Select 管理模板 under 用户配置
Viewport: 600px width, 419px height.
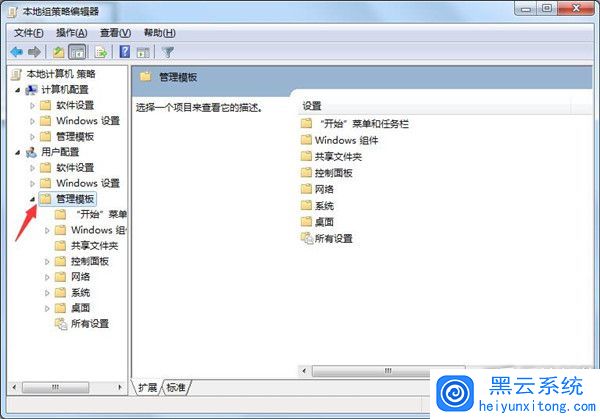click(75, 199)
